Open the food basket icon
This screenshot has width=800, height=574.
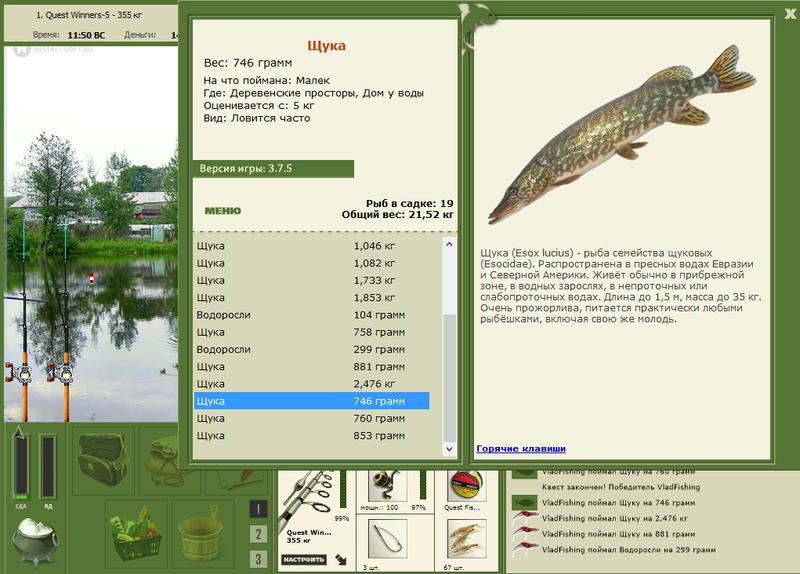coord(136,533)
